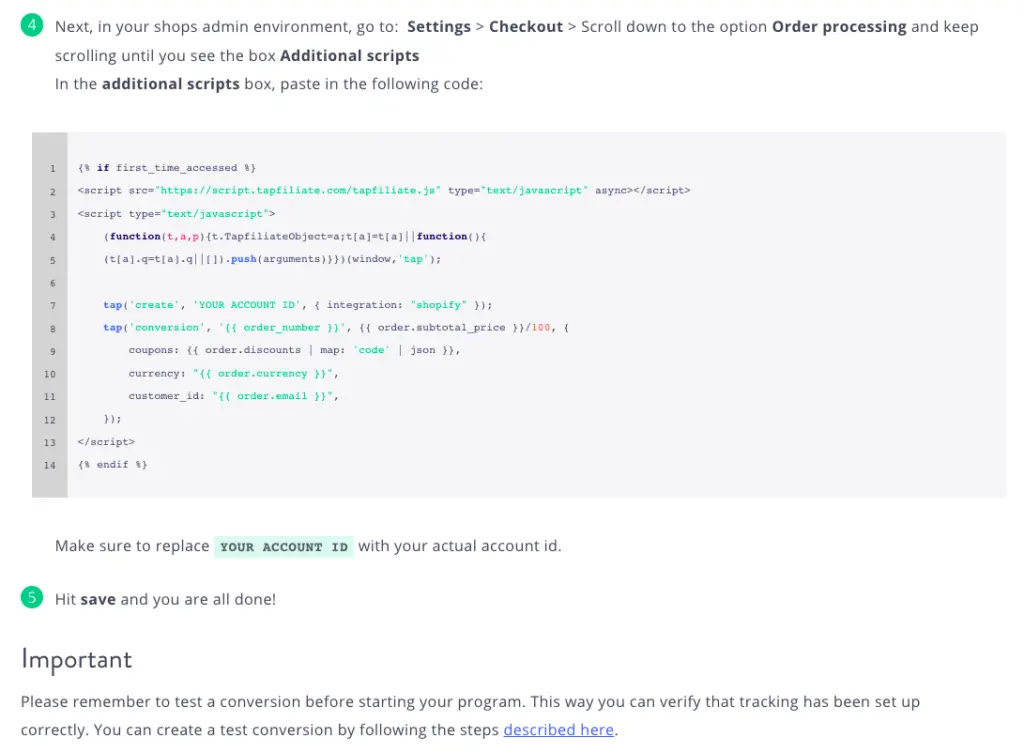Screen dimensions: 1024x753
Task: Click the "Important" section heading
Action: pos(77,660)
